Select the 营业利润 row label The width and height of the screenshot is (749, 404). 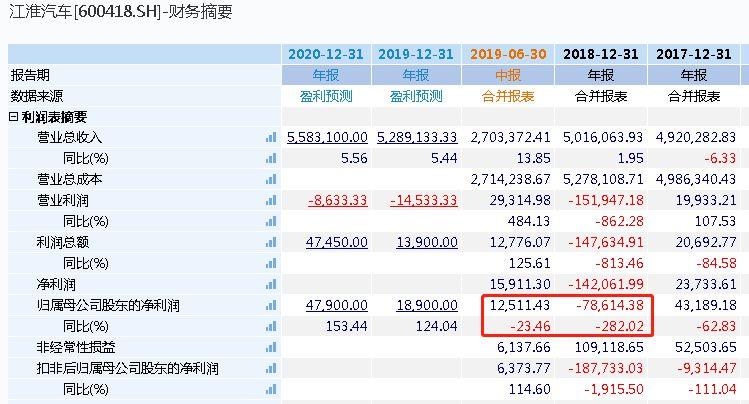click(63, 201)
